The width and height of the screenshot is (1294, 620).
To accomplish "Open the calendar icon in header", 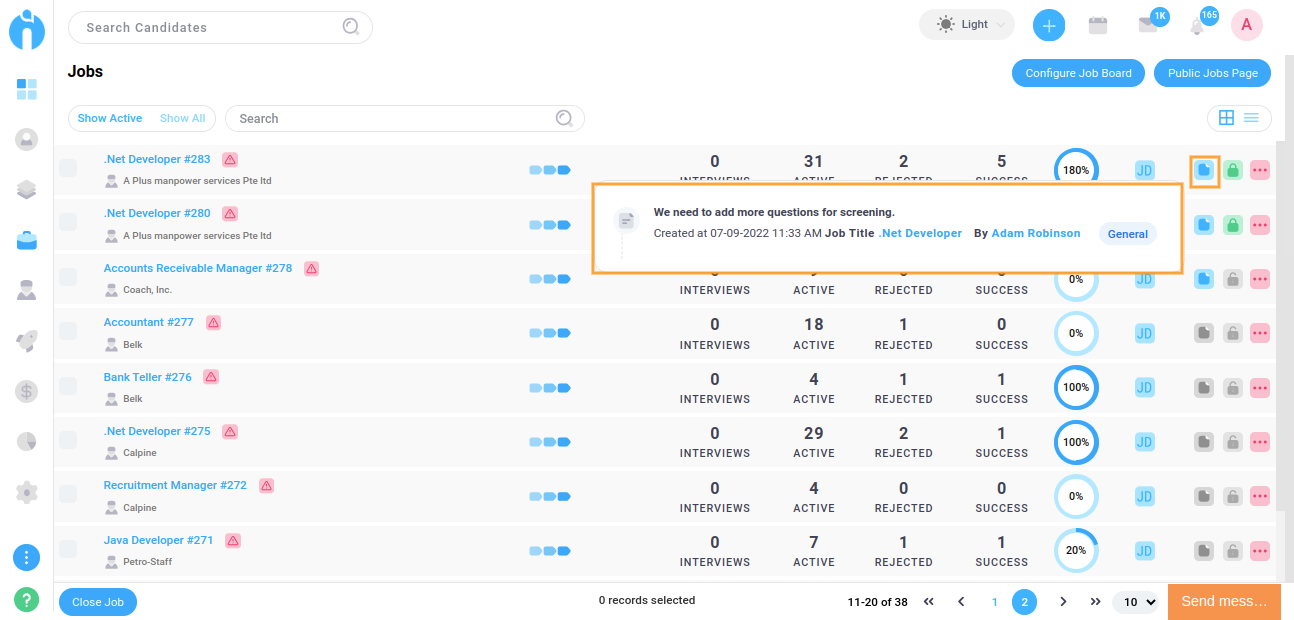I will [x=1098, y=26].
